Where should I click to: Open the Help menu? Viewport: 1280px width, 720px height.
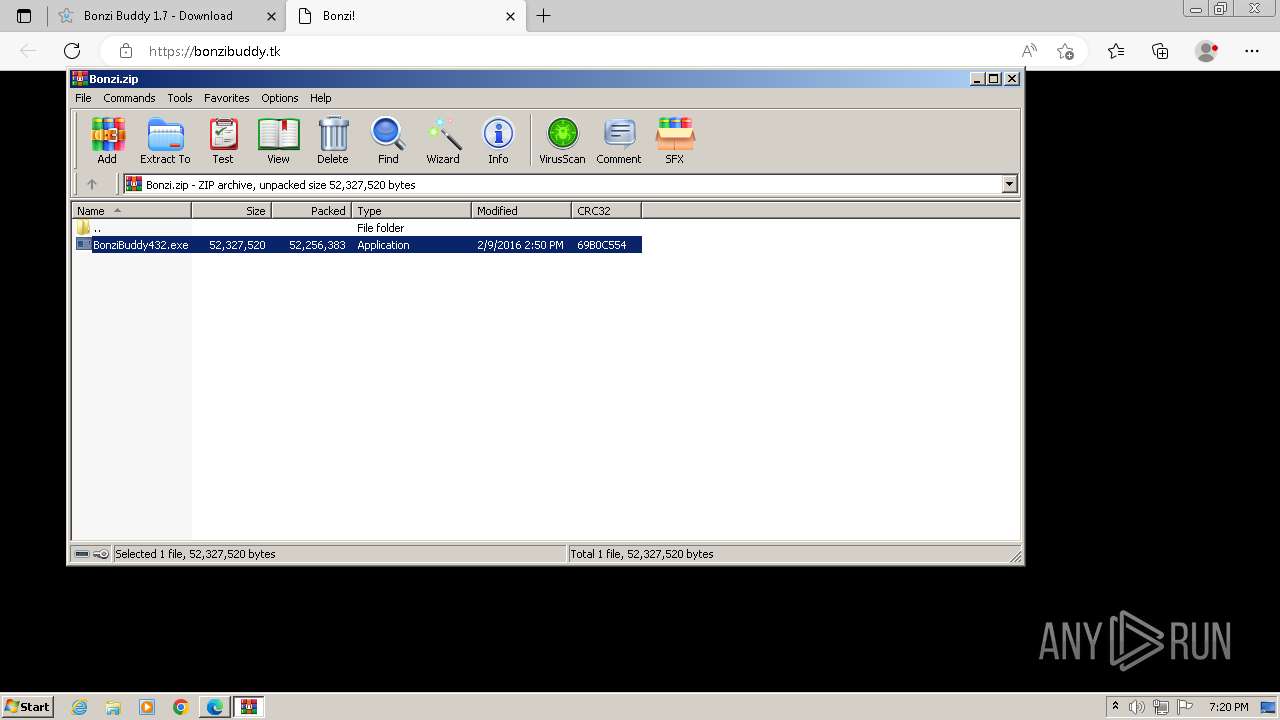pos(320,98)
